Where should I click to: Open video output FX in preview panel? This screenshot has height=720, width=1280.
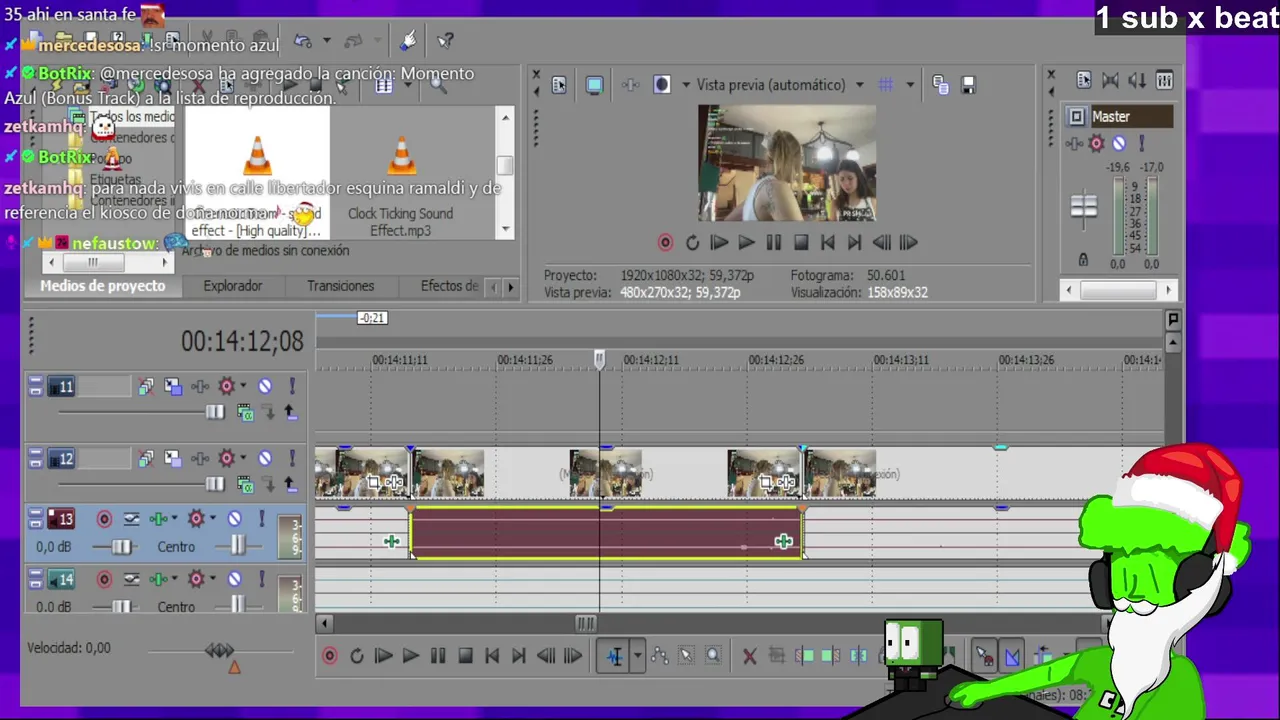pyautogui.click(x=630, y=85)
